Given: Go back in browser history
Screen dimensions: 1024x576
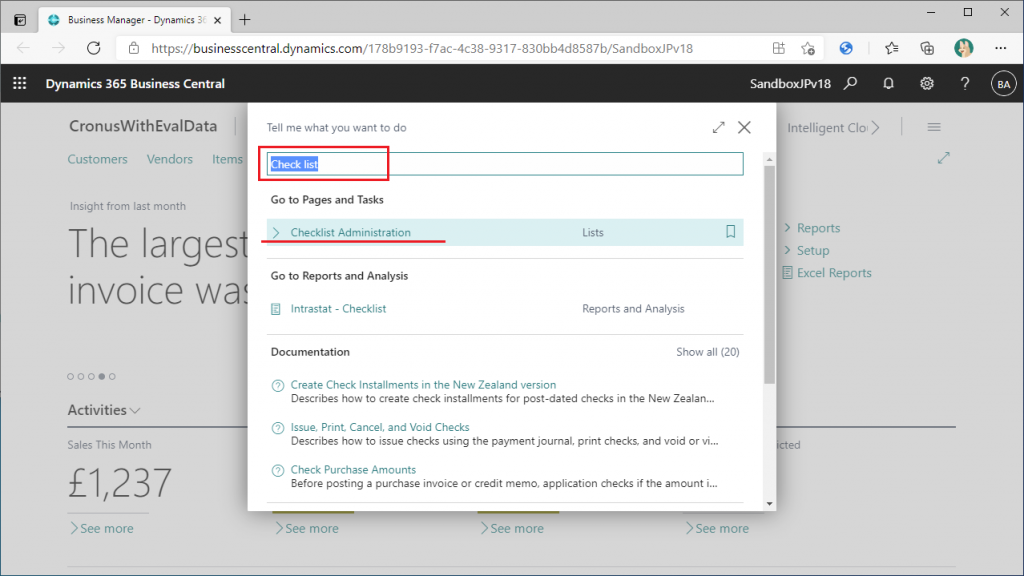Looking at the screenshot, I should coord(24,48).
